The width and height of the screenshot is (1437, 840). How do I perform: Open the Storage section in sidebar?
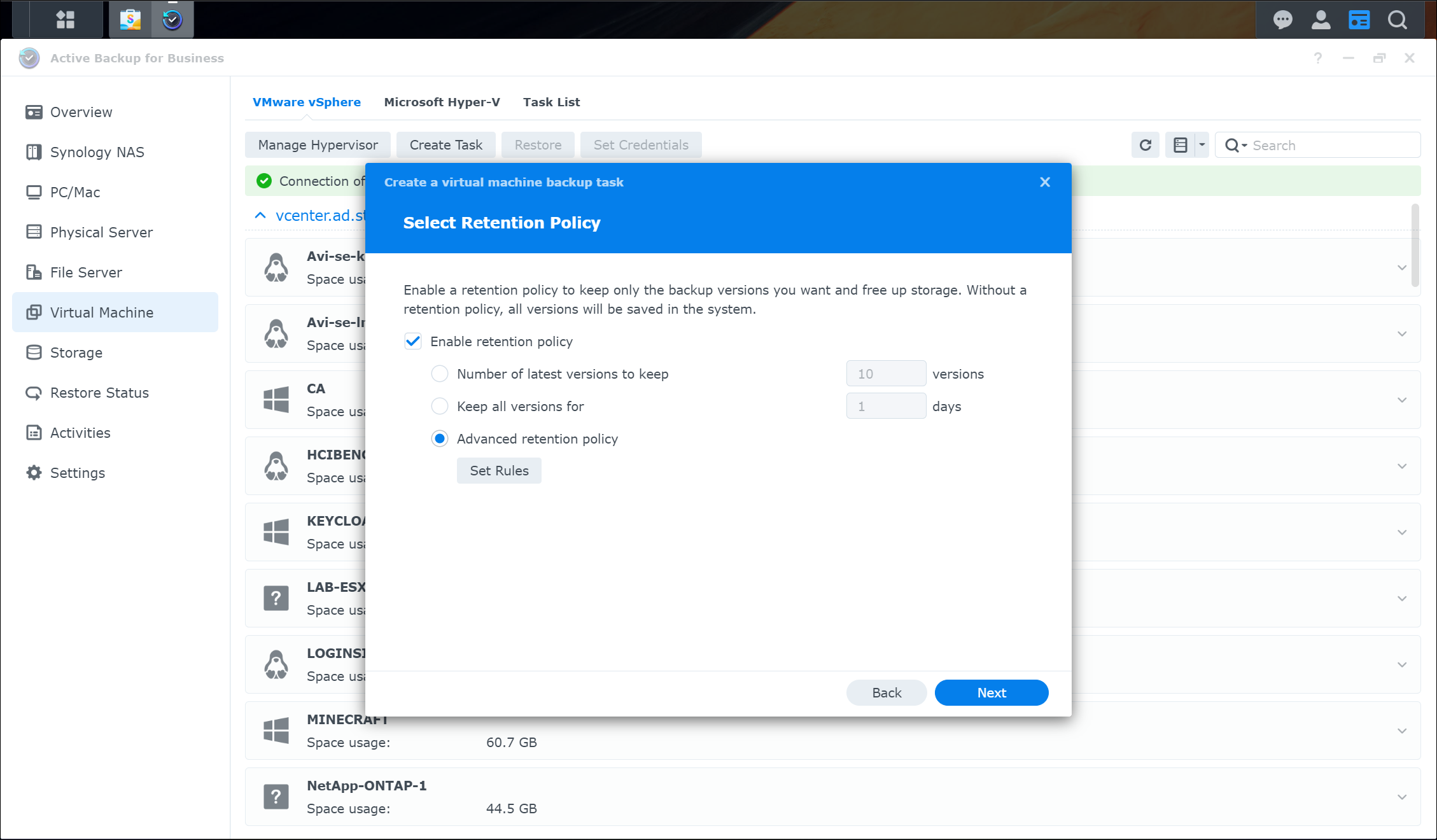pyautogui.click(x=76, y=353)
